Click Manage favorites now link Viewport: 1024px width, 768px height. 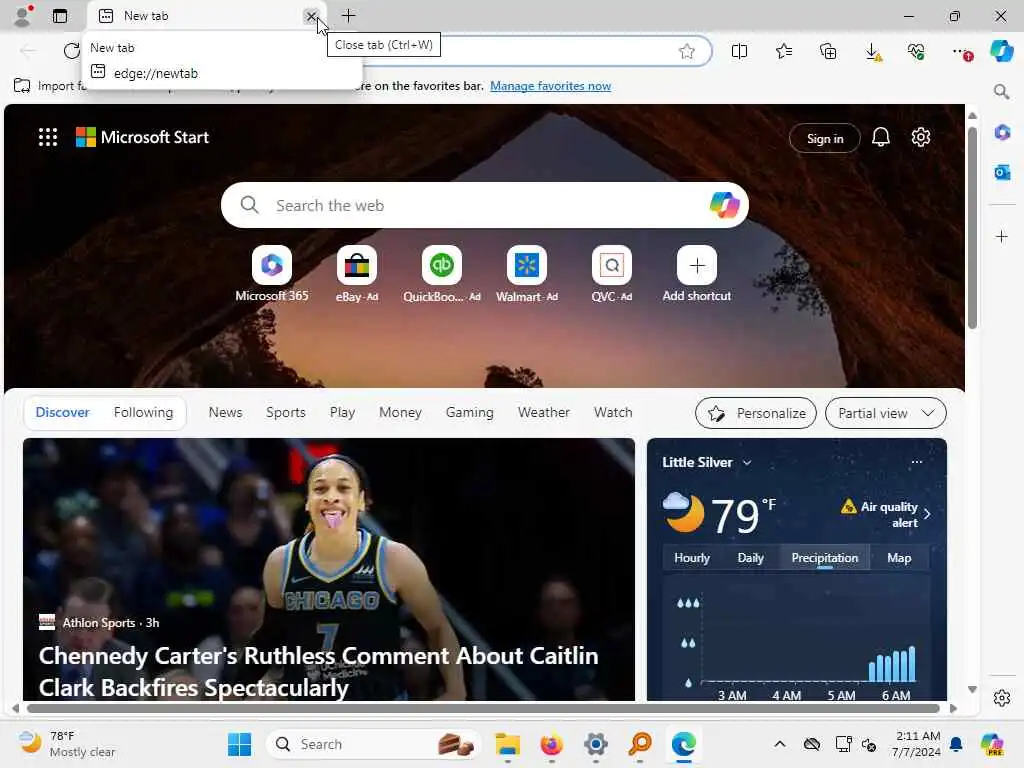pos(551,86)
